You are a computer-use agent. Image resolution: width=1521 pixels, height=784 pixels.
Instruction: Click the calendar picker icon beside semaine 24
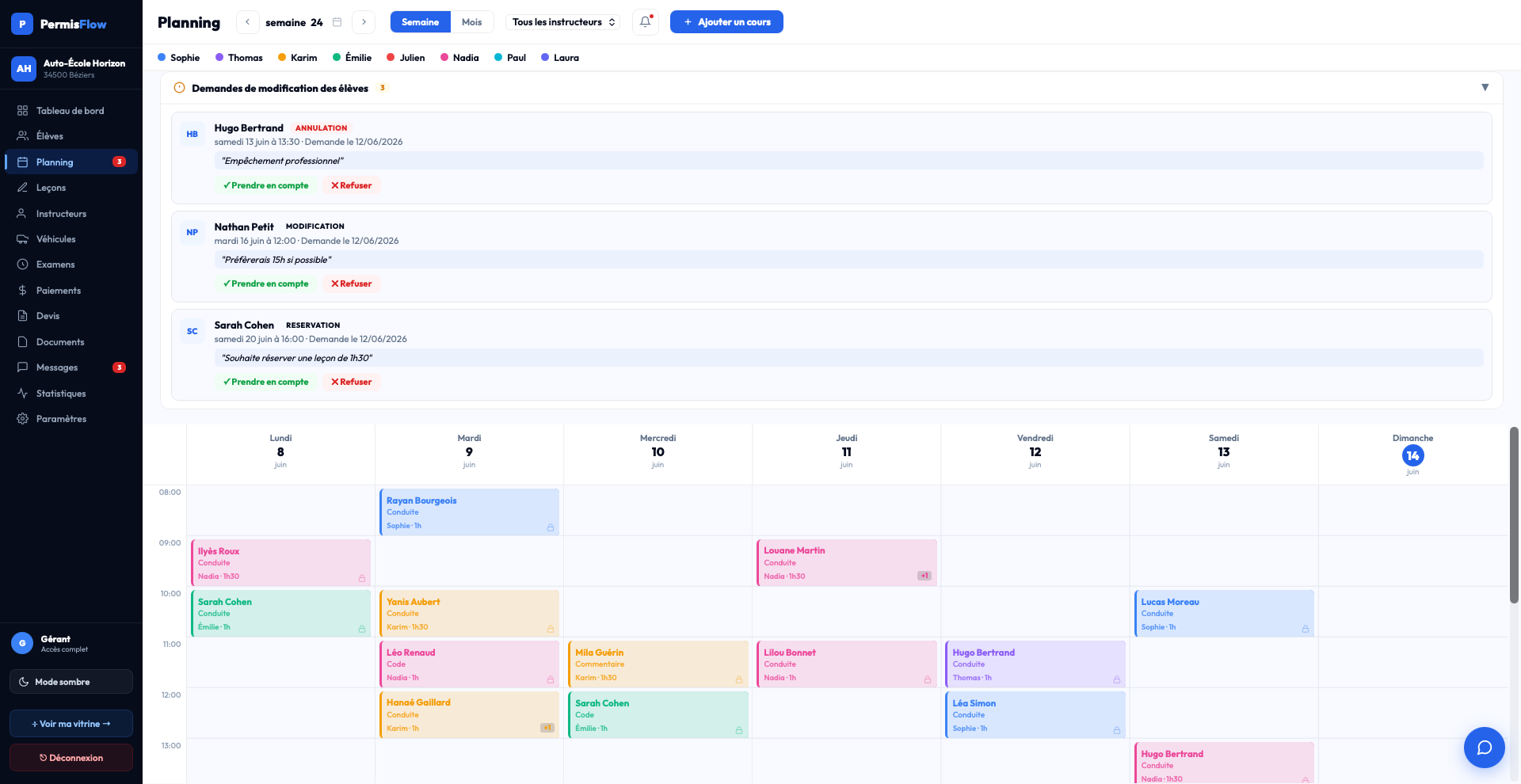(337, 22)
